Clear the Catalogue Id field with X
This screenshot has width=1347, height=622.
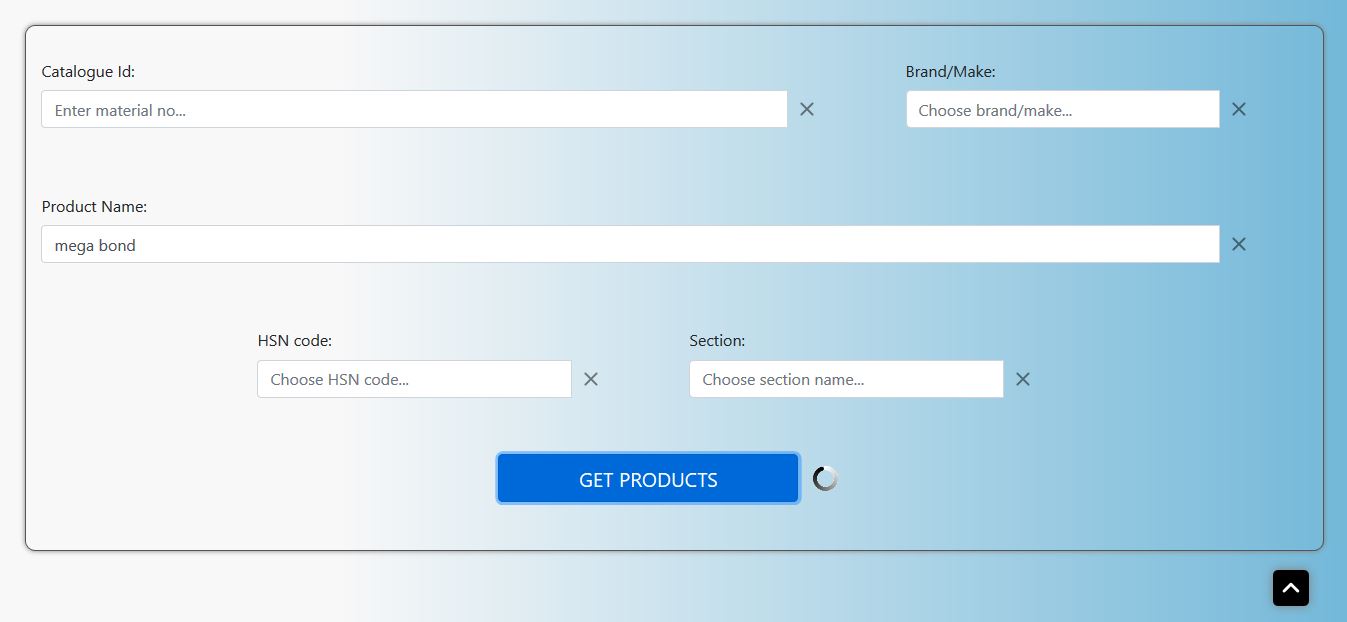(x=807, y=109)
